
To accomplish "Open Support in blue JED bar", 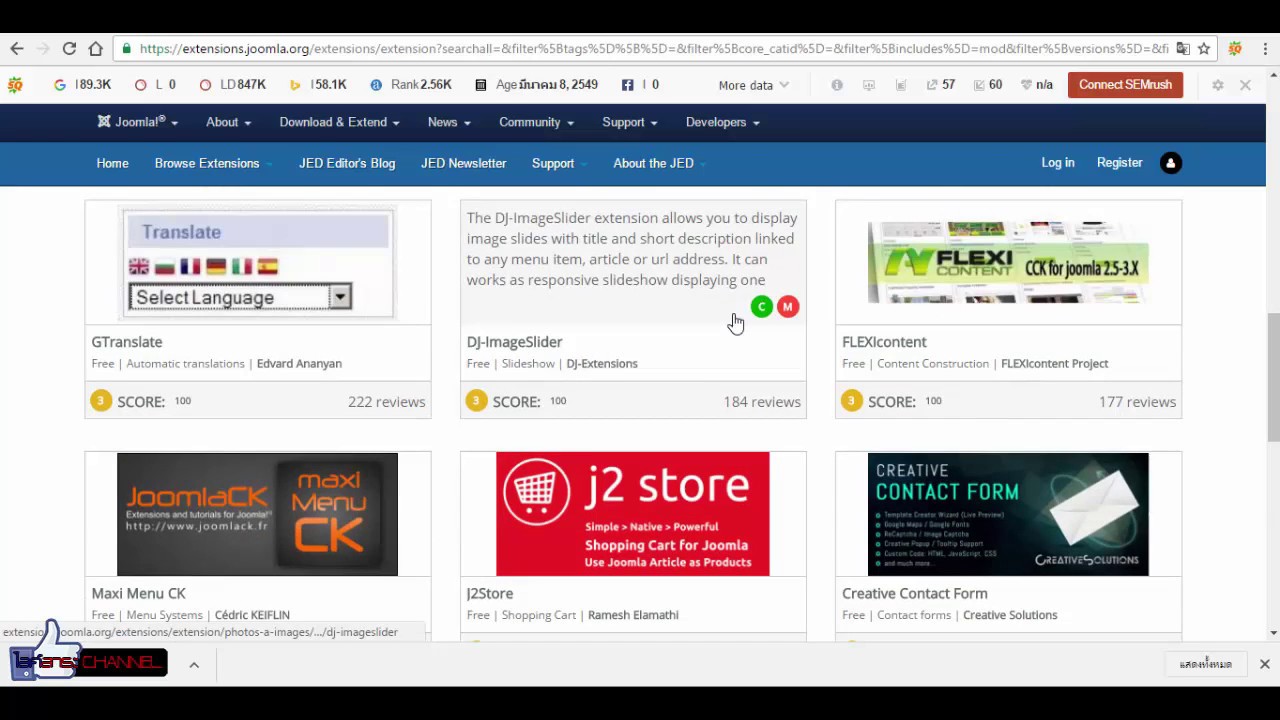I will pyautogui.click(x=558, y=163).
